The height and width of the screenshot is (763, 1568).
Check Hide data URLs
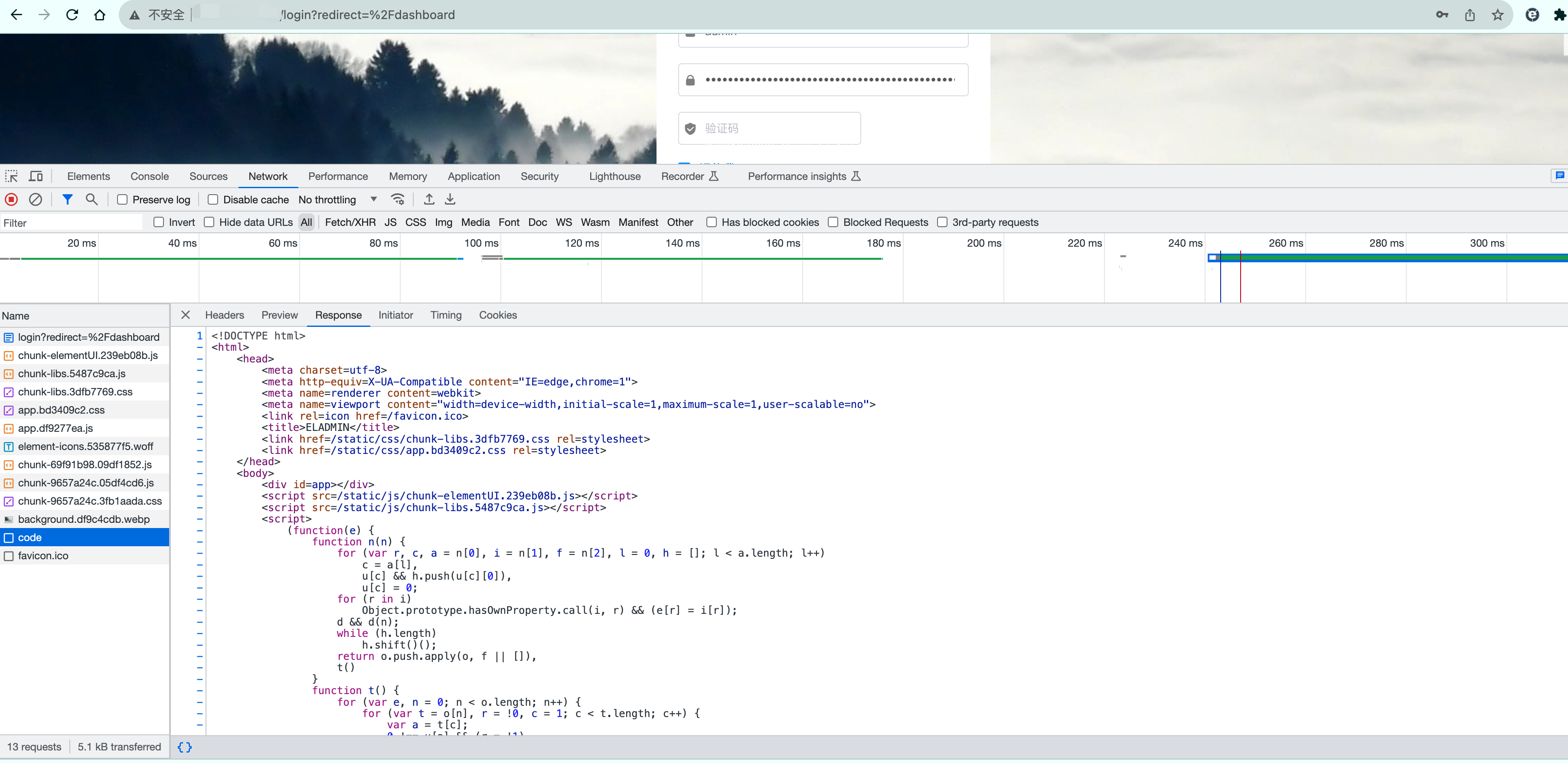coord(209,222)
